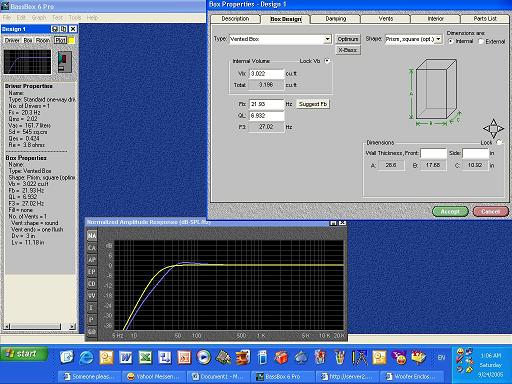This screenshot has width=512, height=384.
Task: Open the Tools menu
Action: pos(75,17)
